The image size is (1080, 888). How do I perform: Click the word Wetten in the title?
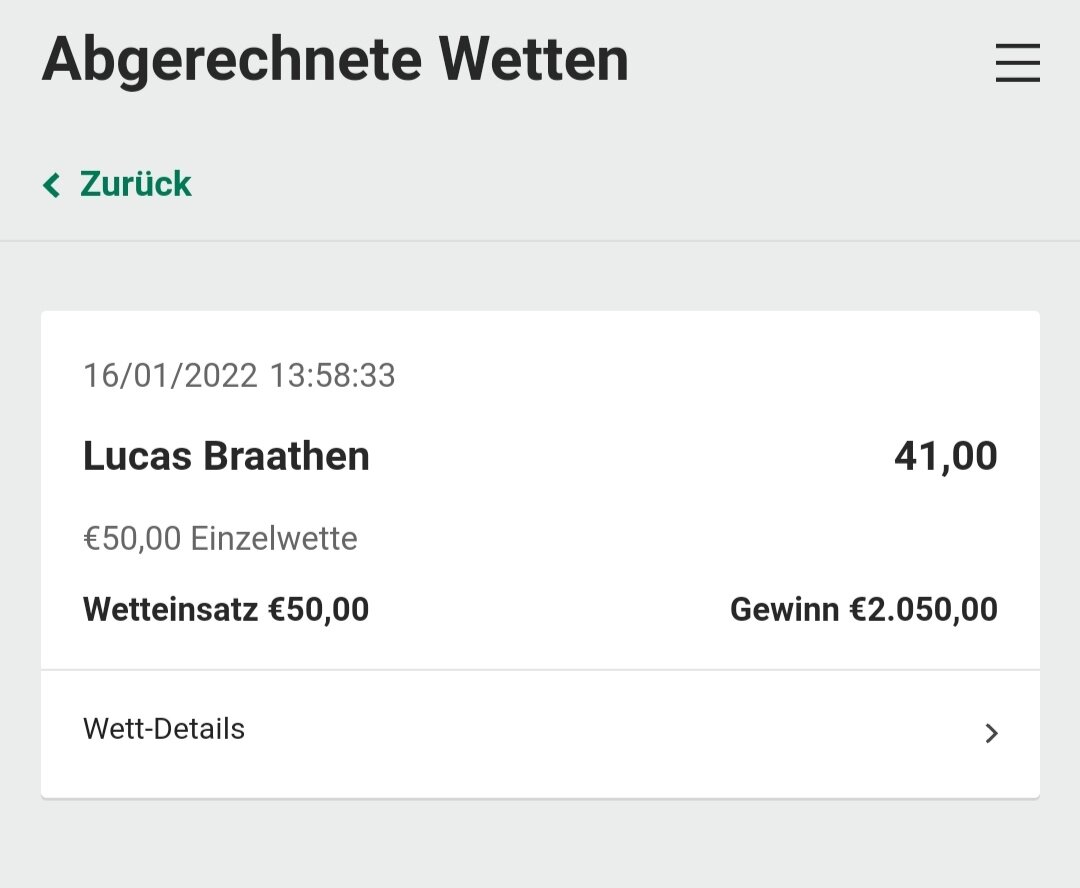(533, 59)
